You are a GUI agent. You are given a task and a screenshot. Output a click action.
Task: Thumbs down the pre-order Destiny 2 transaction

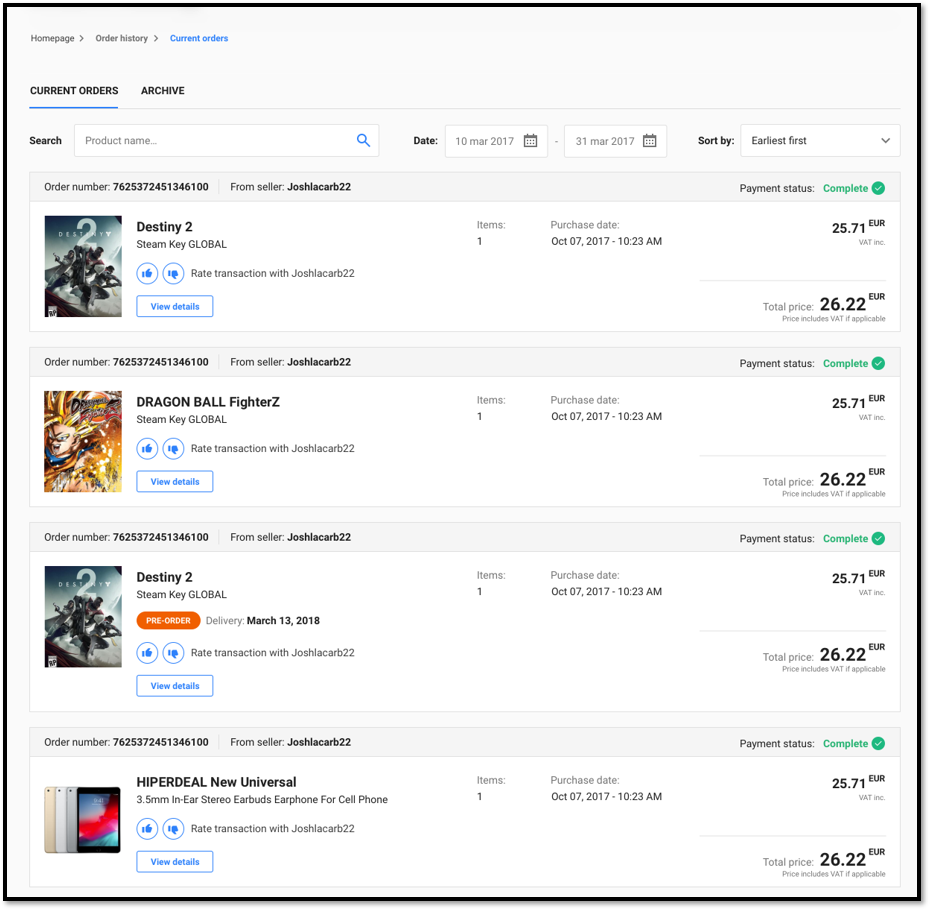coord(172,652)
